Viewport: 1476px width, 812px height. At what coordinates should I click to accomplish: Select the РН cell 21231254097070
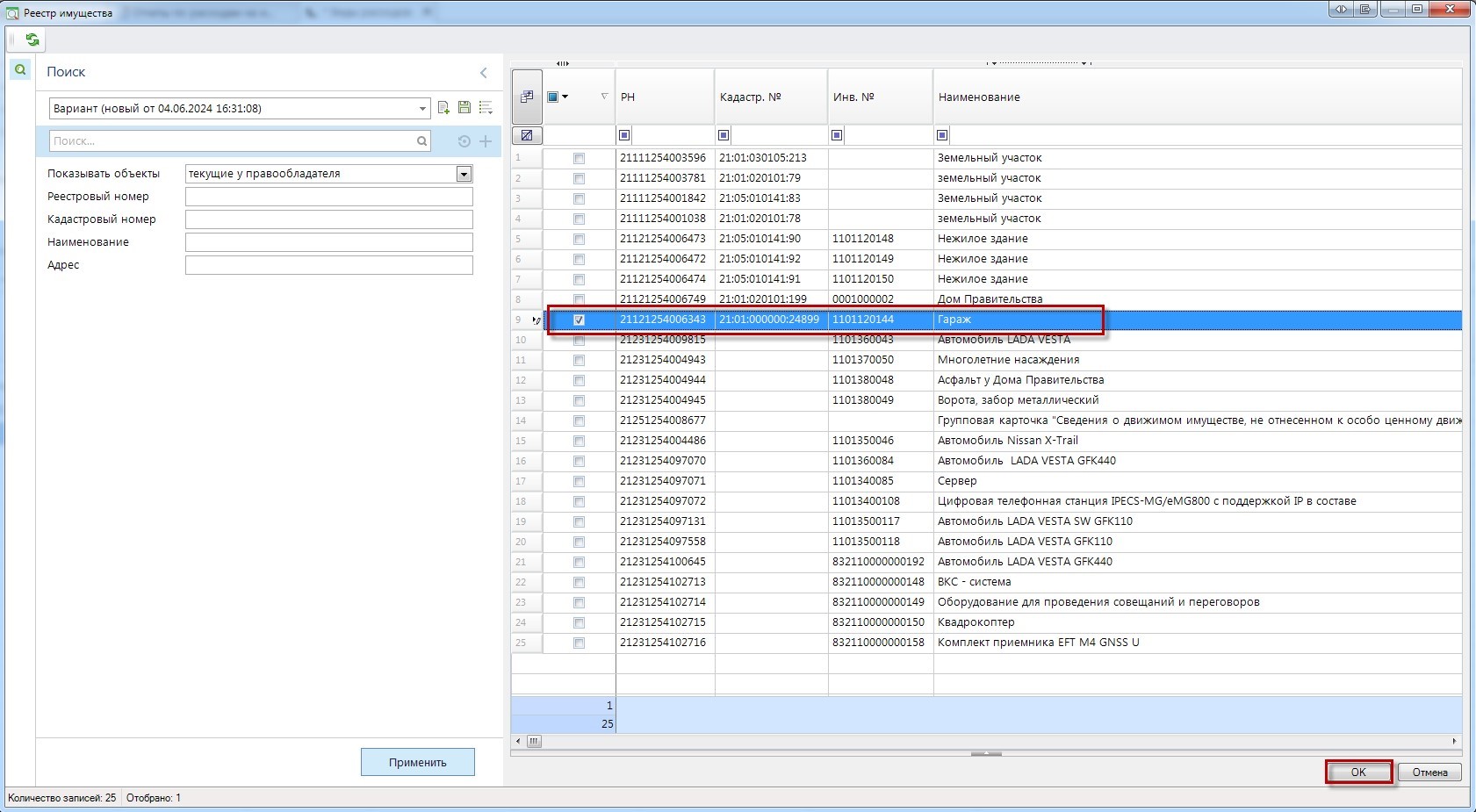click(x=665, y=461)
